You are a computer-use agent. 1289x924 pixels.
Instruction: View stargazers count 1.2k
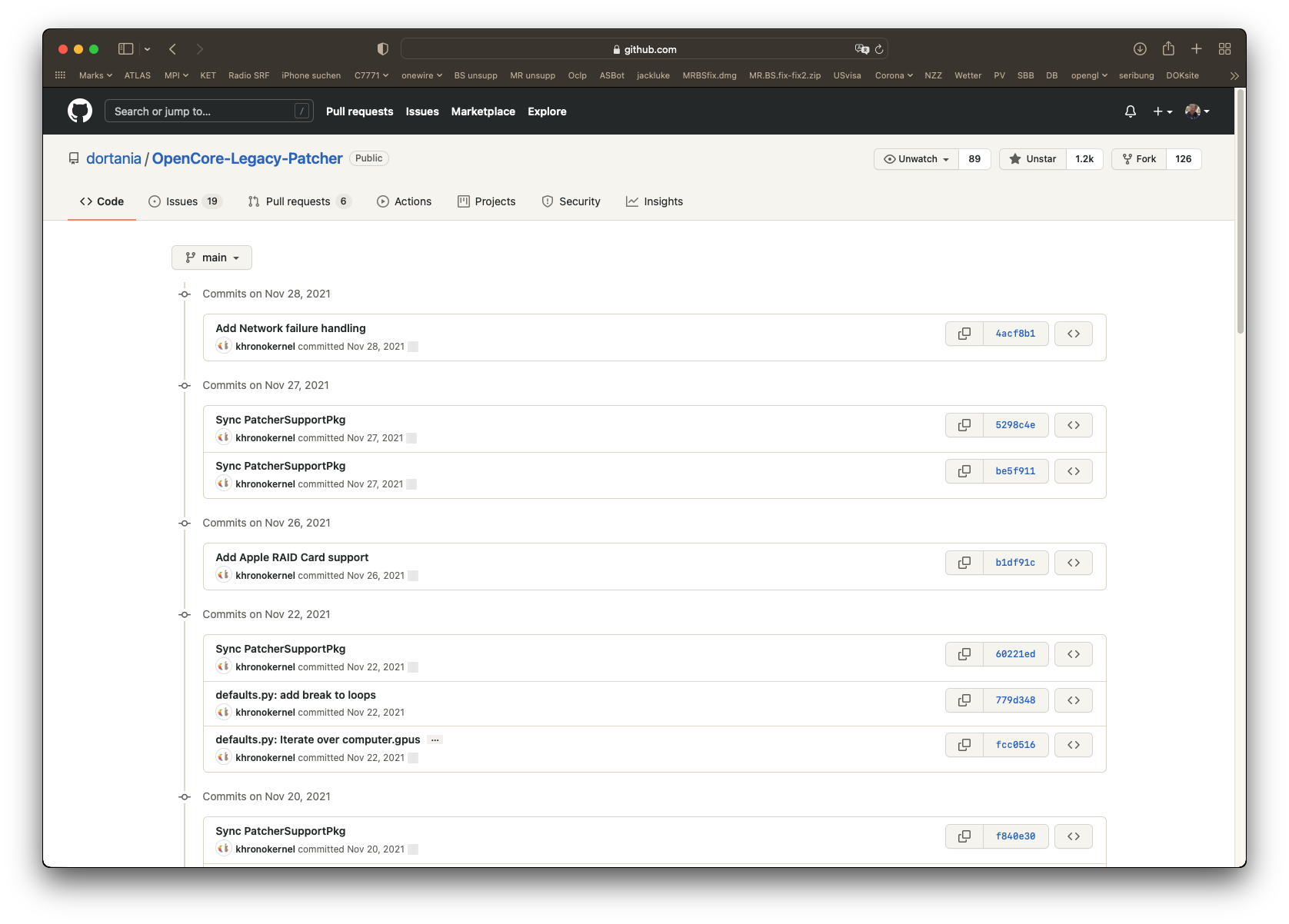1084,159
